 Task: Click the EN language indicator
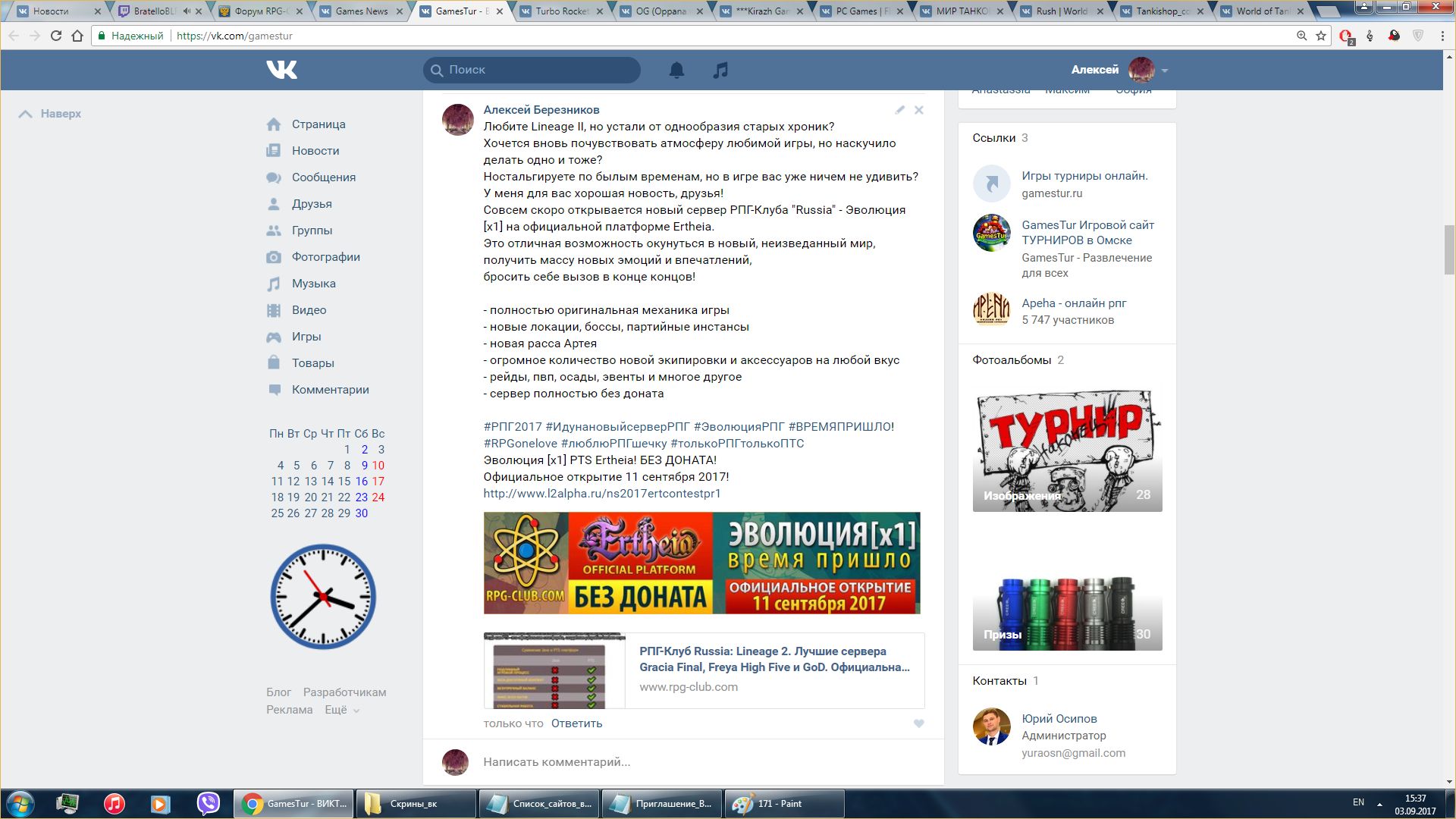pyautogui.click(x=1358, y=802)
